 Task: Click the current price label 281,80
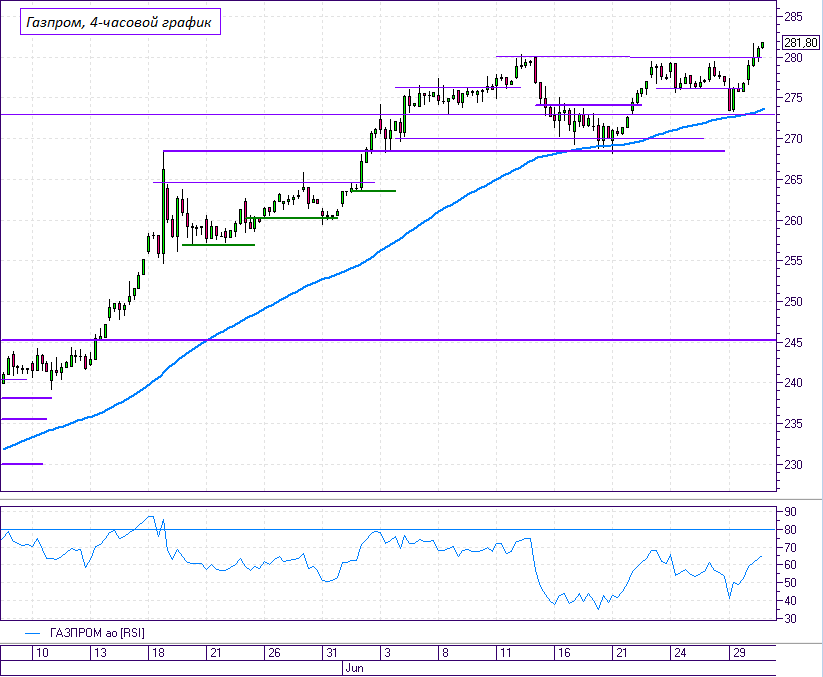pos(801,43)
